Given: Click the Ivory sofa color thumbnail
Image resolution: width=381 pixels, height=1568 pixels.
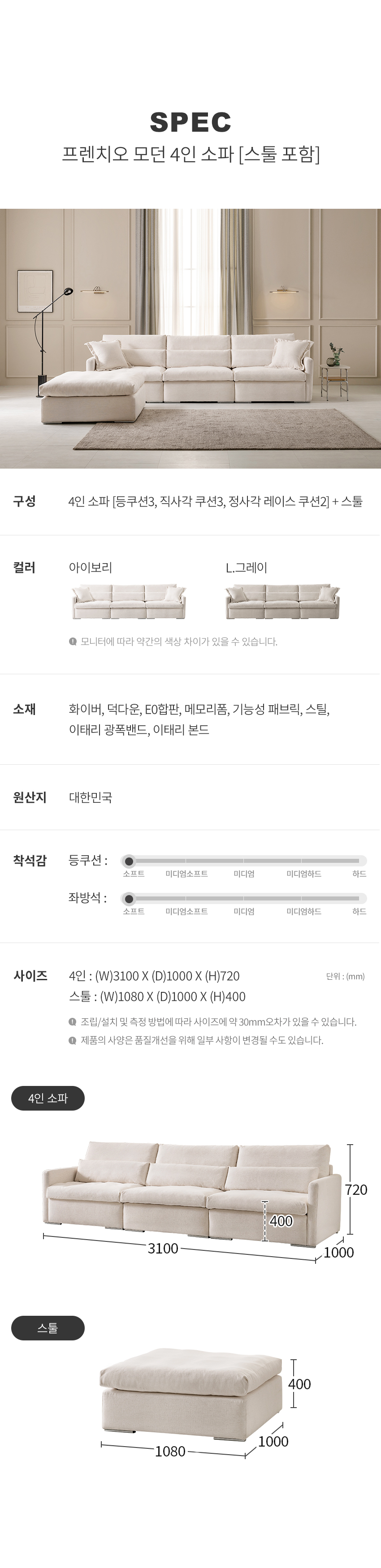Looking at the screenshot, I should click(x=129, y=601).
